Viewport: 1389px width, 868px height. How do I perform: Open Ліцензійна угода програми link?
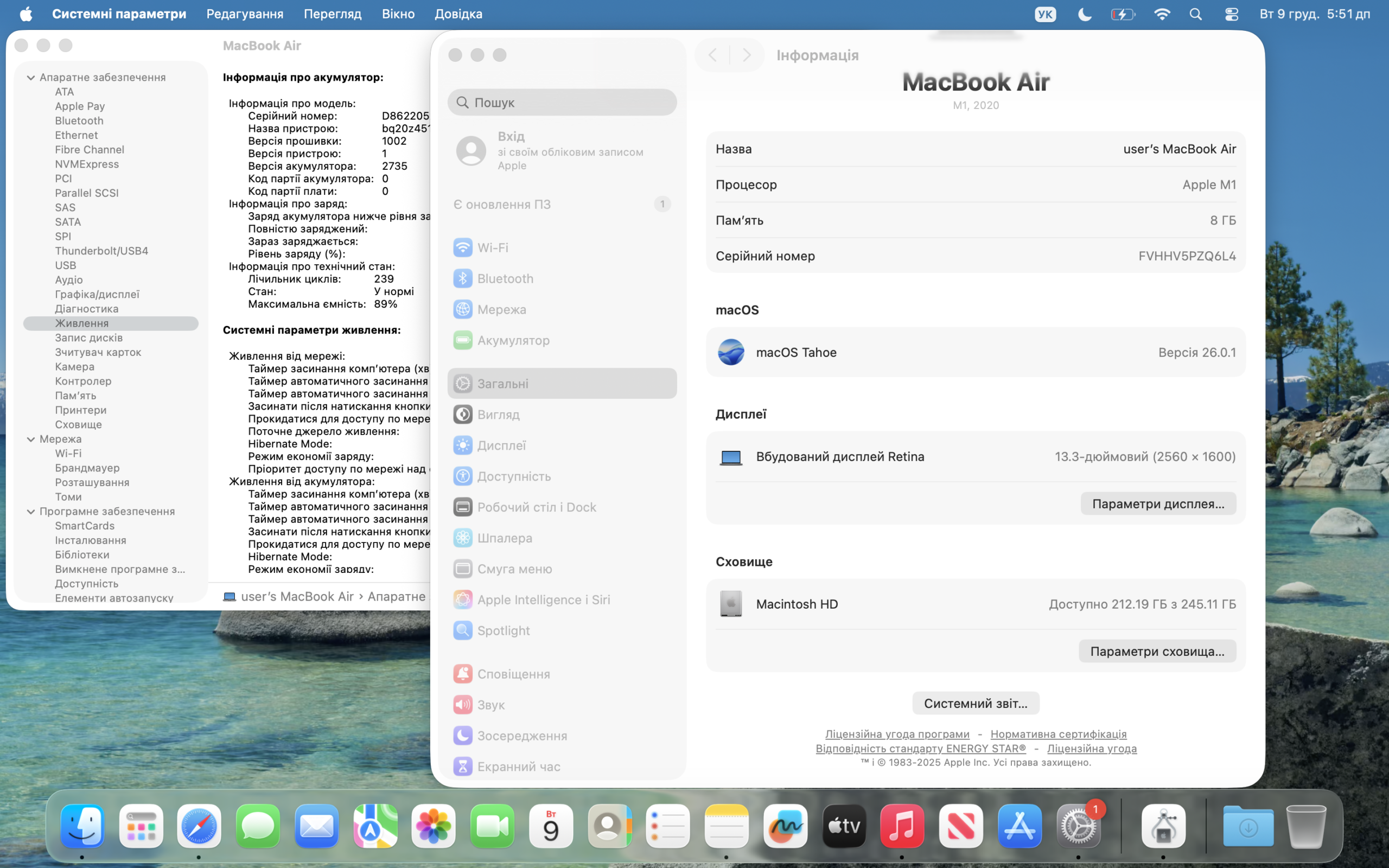click(896, 733)
